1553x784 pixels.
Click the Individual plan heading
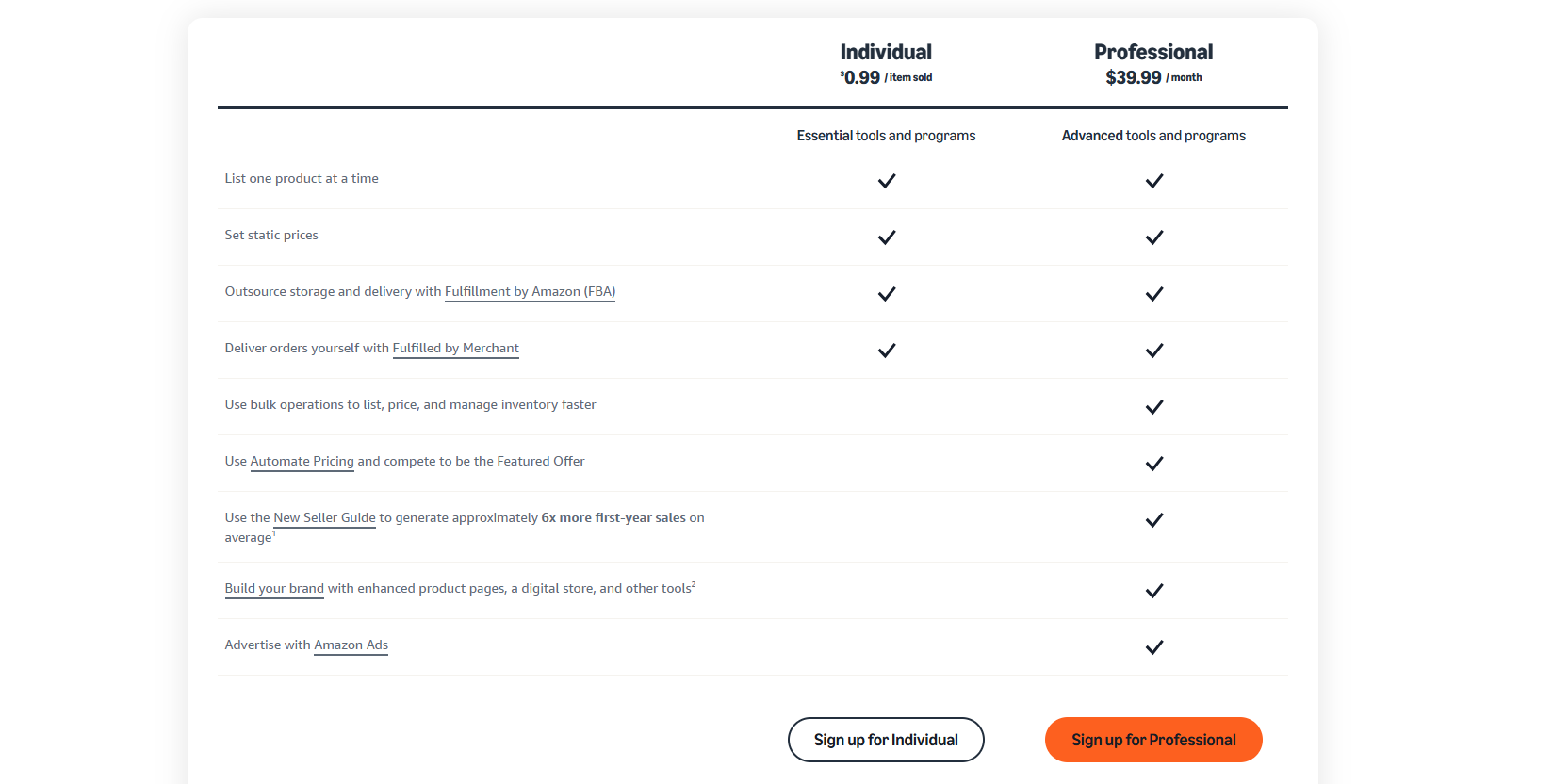pos(886,53)
